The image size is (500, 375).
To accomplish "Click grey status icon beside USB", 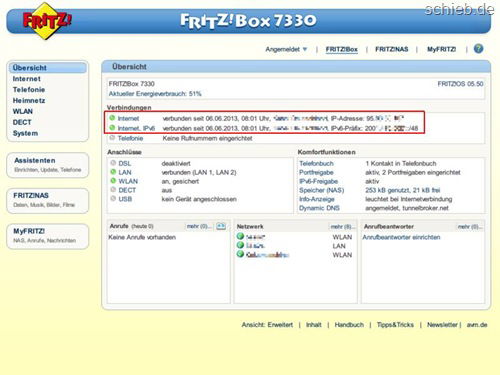I will click(113, 198).
